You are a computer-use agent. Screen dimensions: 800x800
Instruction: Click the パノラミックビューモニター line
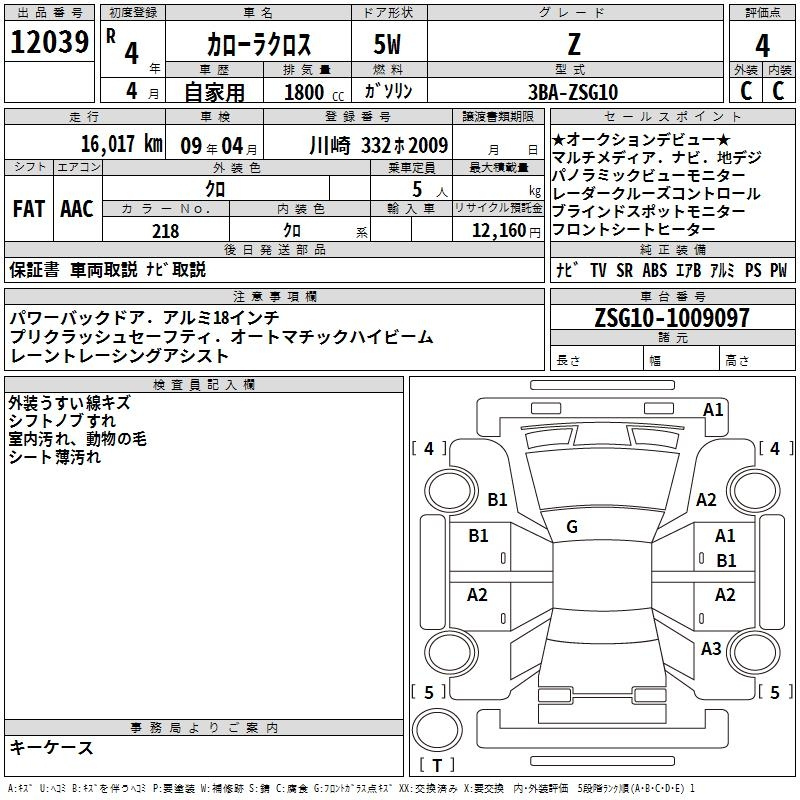(648, 176)
